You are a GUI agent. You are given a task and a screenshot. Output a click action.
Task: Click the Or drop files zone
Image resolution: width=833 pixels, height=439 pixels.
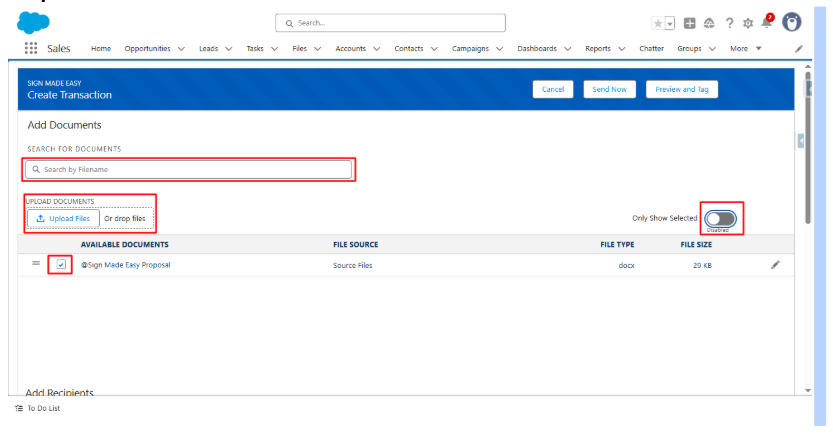(x=125, y=218)
